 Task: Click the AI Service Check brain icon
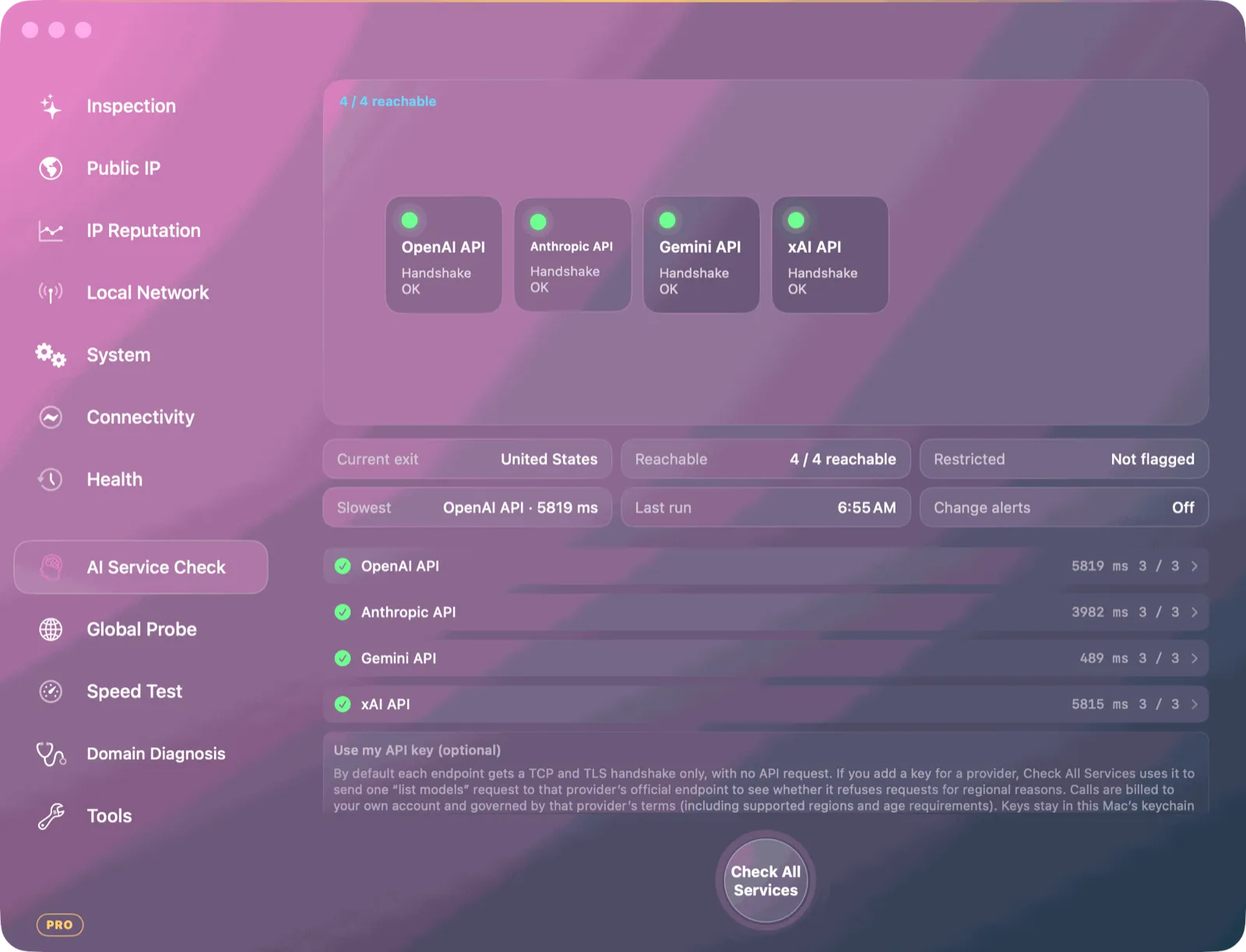tap(51, 567)
